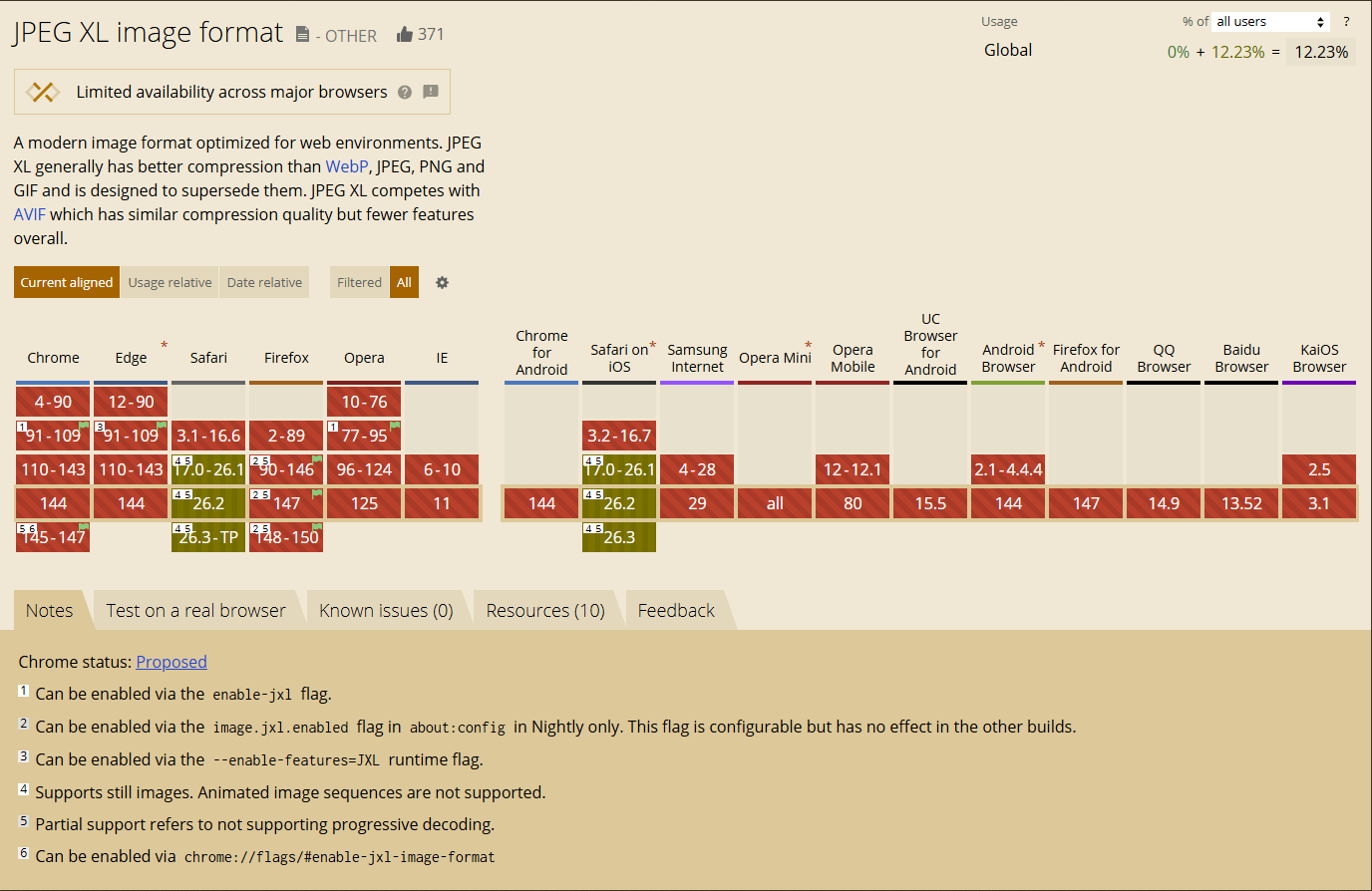Follow the Proposed Chrome status link
Image resolution: width=1372 pixels, height=891 pixels.
click(x=171, y=662)
